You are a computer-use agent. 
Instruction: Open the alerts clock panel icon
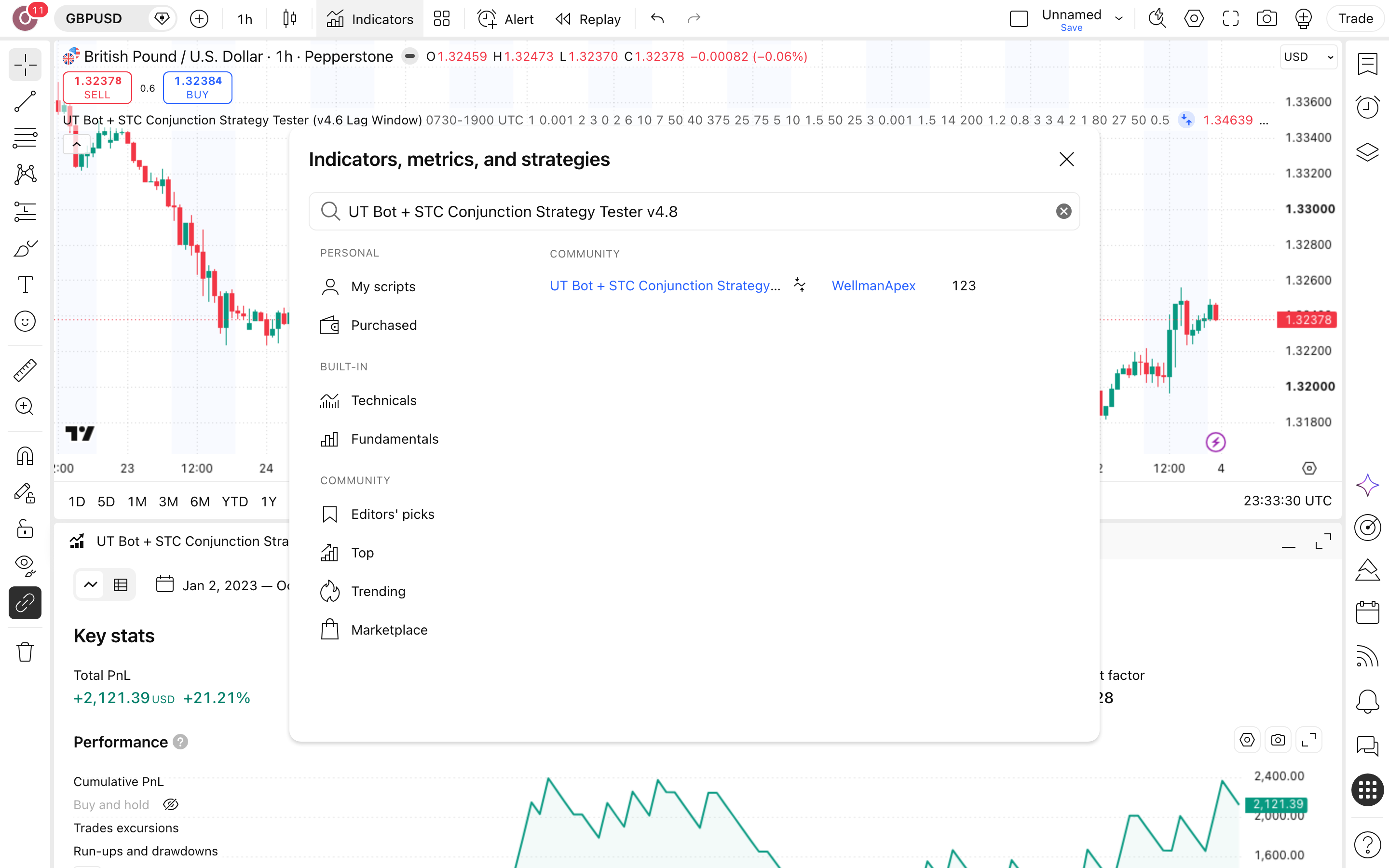click(1368, 107)
